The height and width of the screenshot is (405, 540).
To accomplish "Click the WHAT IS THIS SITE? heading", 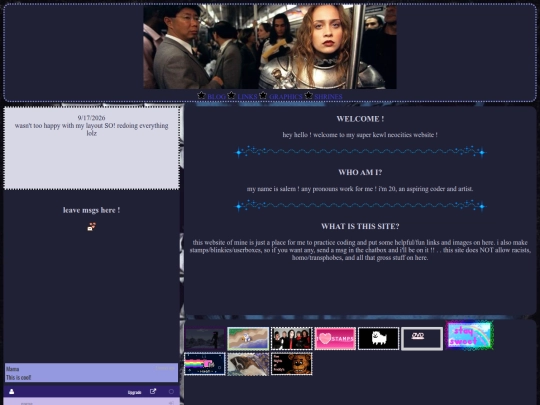I will [x=360, y=227].
